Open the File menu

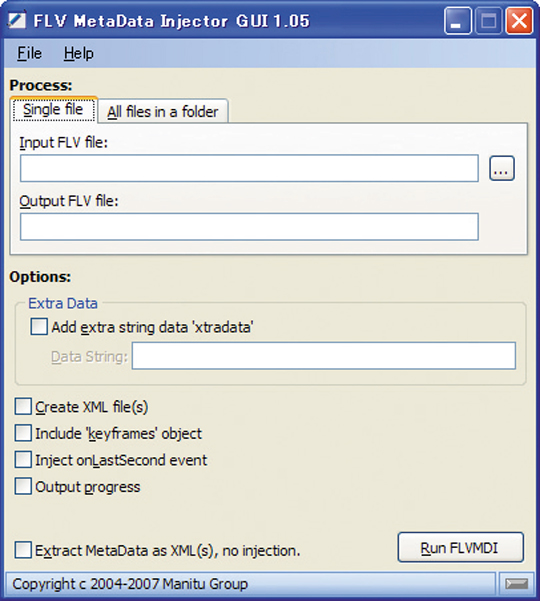(x=29, y=53)
